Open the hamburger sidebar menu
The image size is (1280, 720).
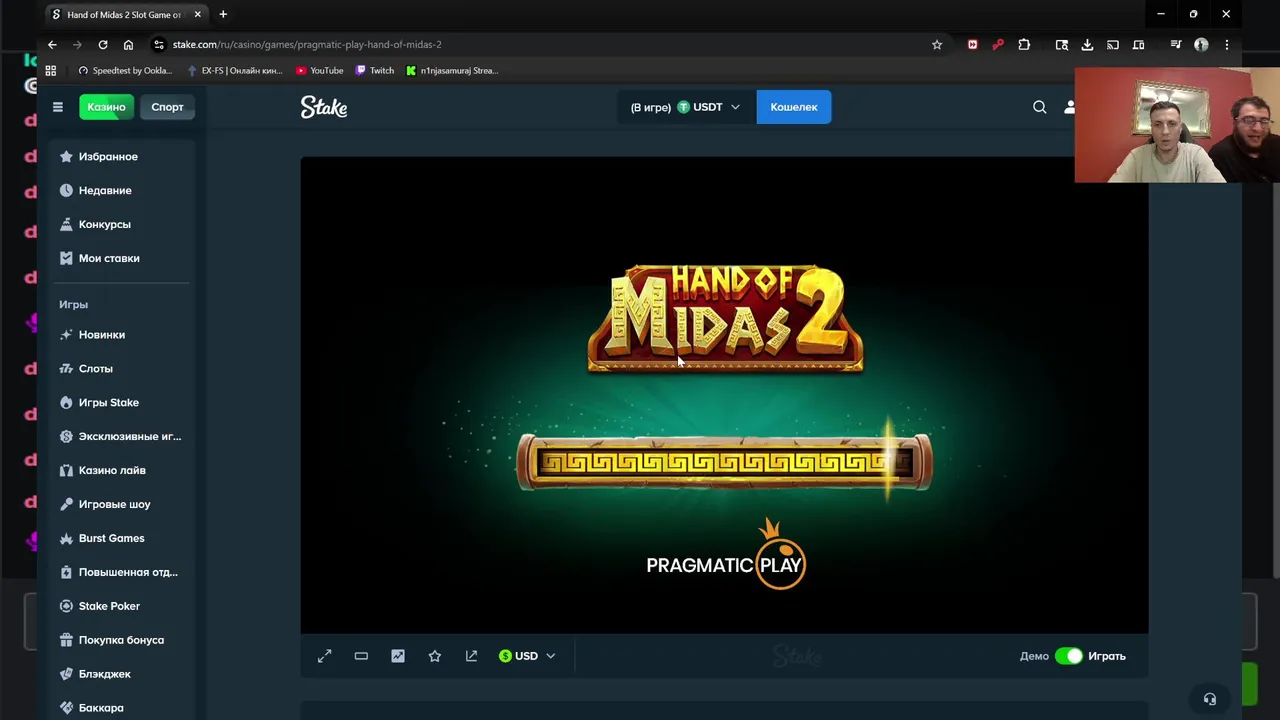pyautogui.click(x=58, y=107)
